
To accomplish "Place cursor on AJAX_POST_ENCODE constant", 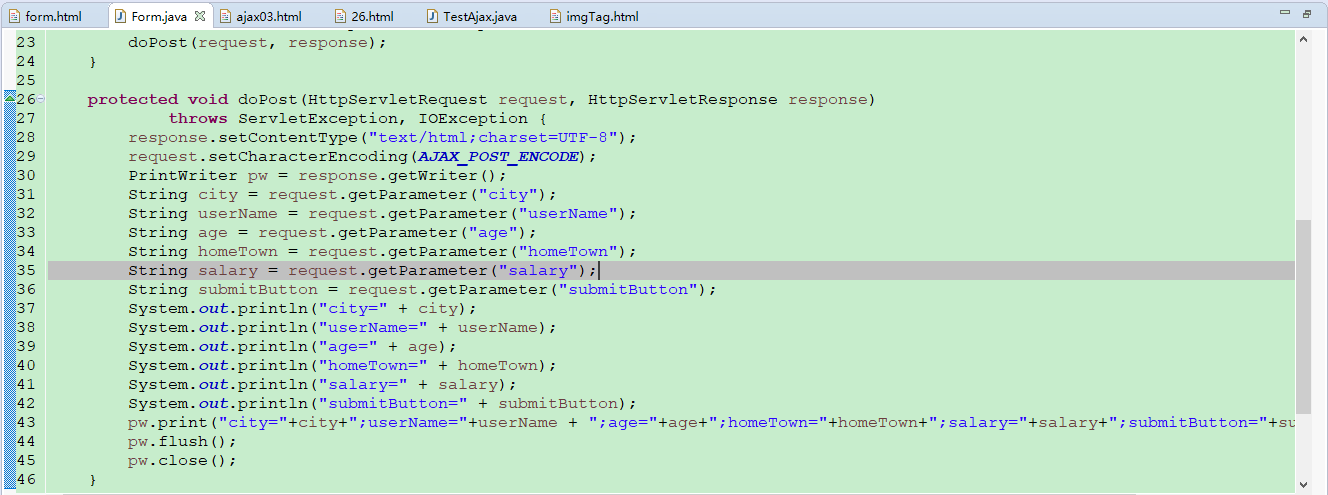I will [498, 157].
